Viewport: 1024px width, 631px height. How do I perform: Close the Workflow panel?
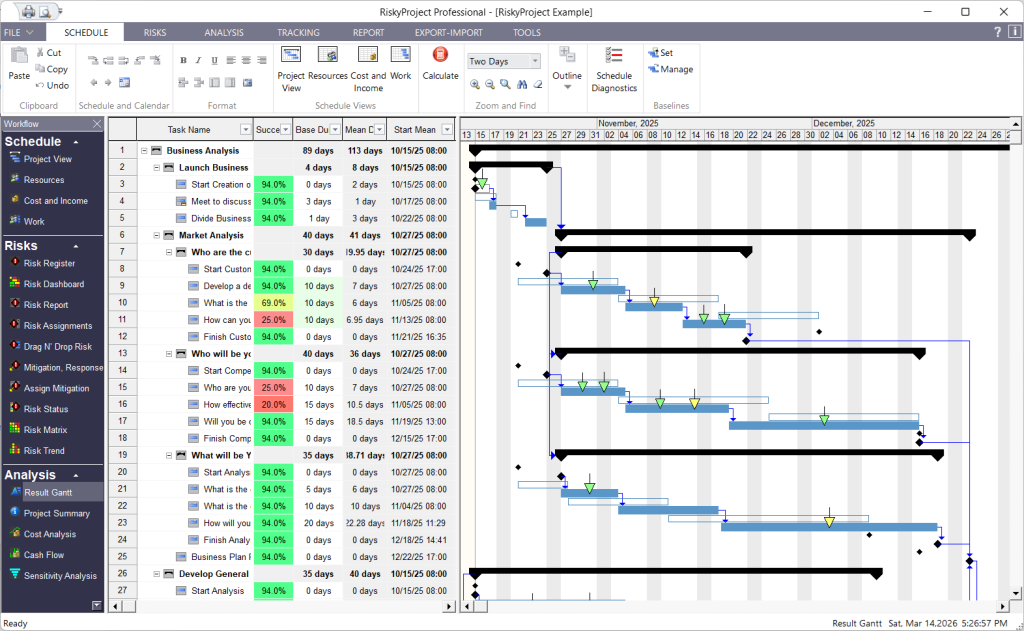tap(97, 124)
